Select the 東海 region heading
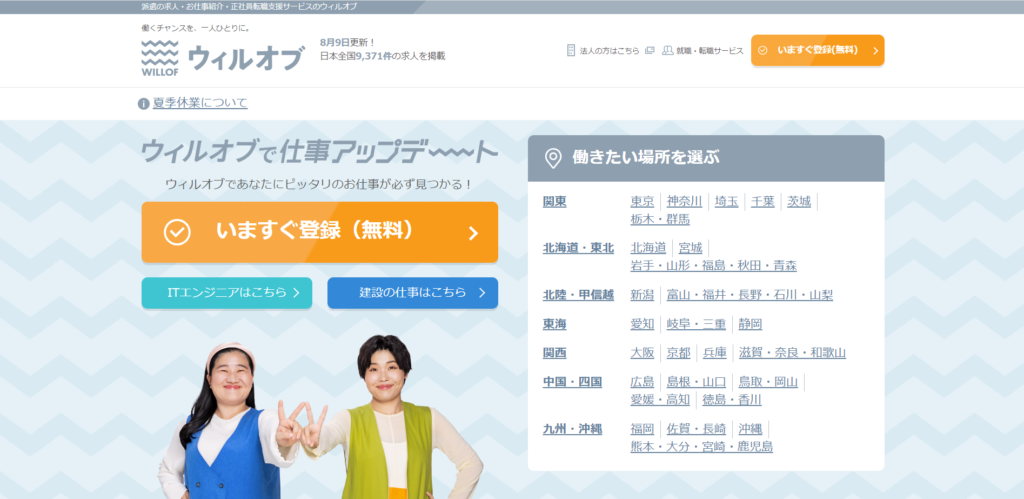The image size is (1024, 499). coord(554,325)
